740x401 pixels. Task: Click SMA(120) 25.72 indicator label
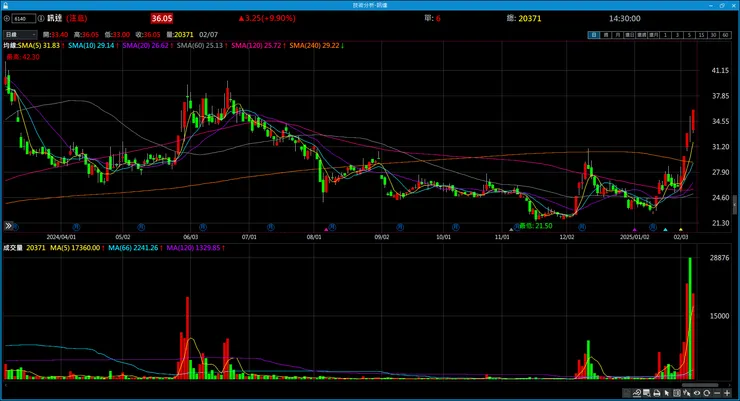pyautogui.click(x=256, y=45)
